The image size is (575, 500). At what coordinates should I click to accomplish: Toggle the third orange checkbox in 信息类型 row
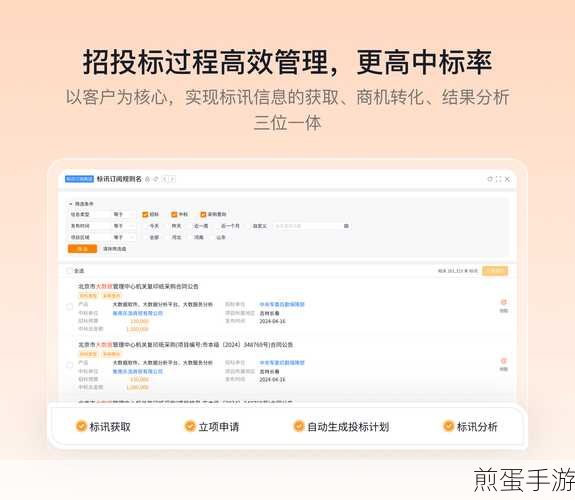click(203, 214)
